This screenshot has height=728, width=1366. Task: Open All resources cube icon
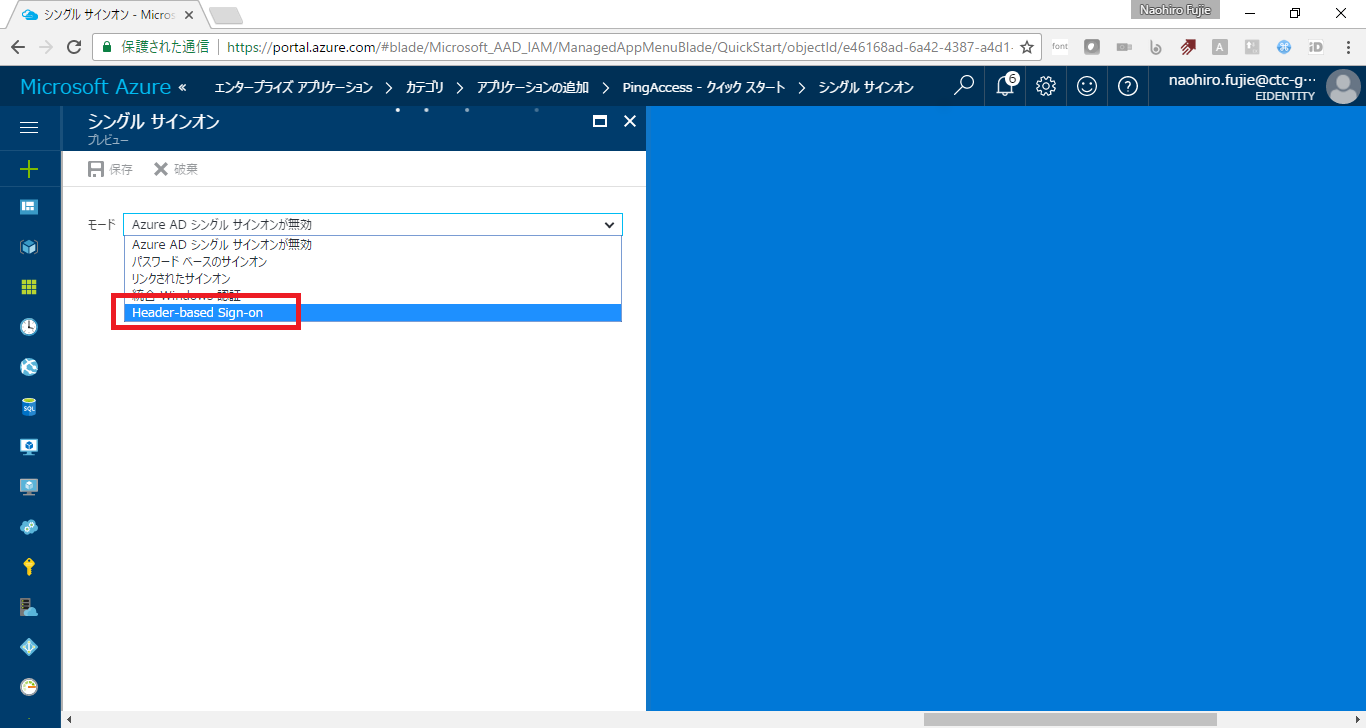(x=30, y=246)
